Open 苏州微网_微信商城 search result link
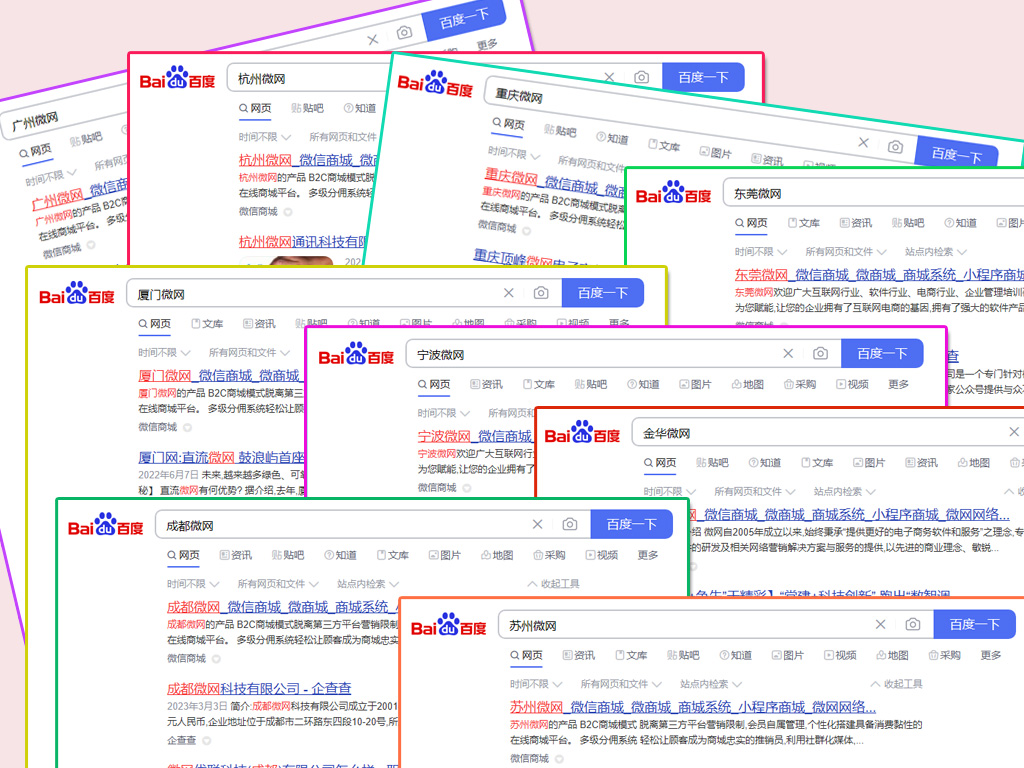1024x768 pixels. (x=693, y=707)
